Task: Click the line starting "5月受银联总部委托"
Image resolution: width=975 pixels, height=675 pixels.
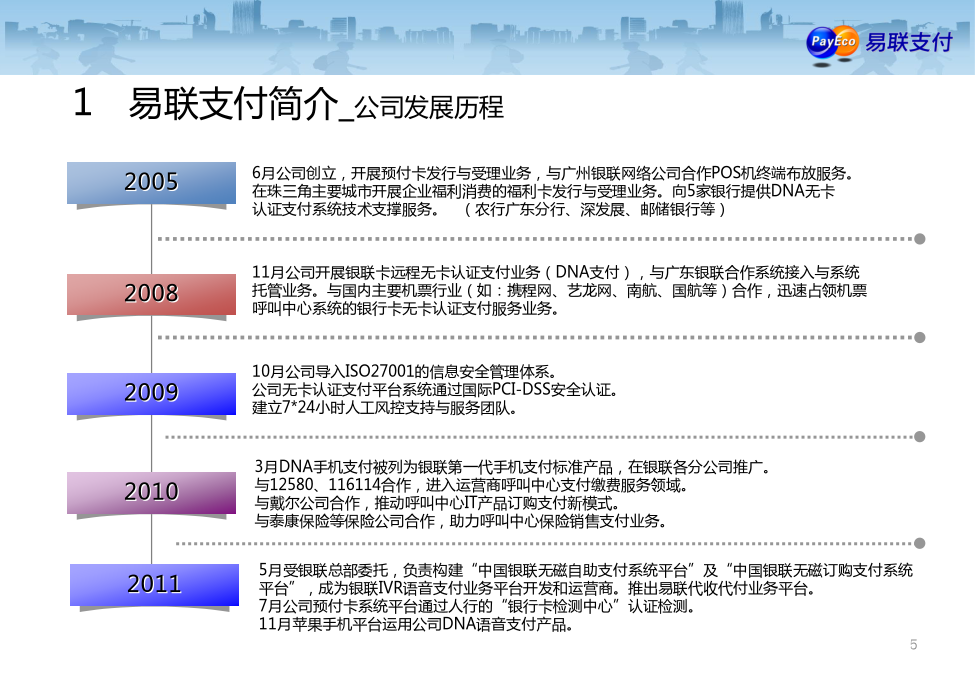Action: pos(586,571)
